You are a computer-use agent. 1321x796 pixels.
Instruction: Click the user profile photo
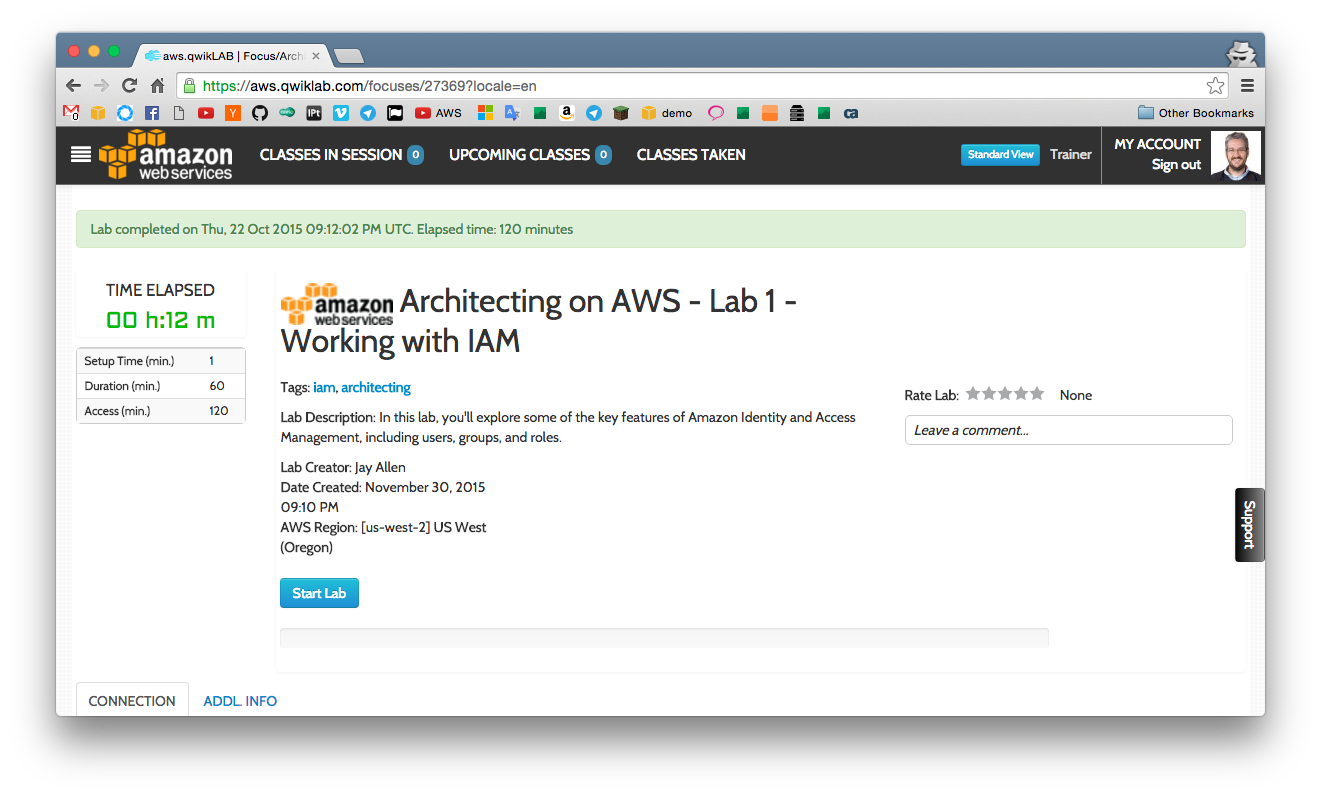(x=1235, y=155)
